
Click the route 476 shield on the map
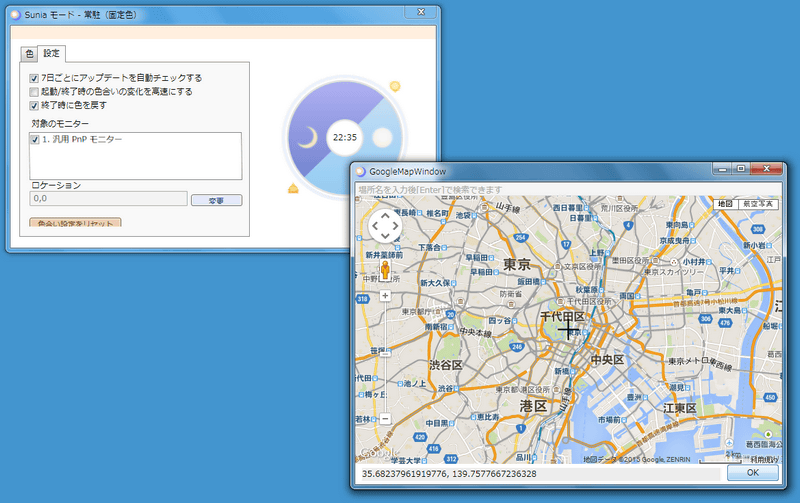(725, 322)
